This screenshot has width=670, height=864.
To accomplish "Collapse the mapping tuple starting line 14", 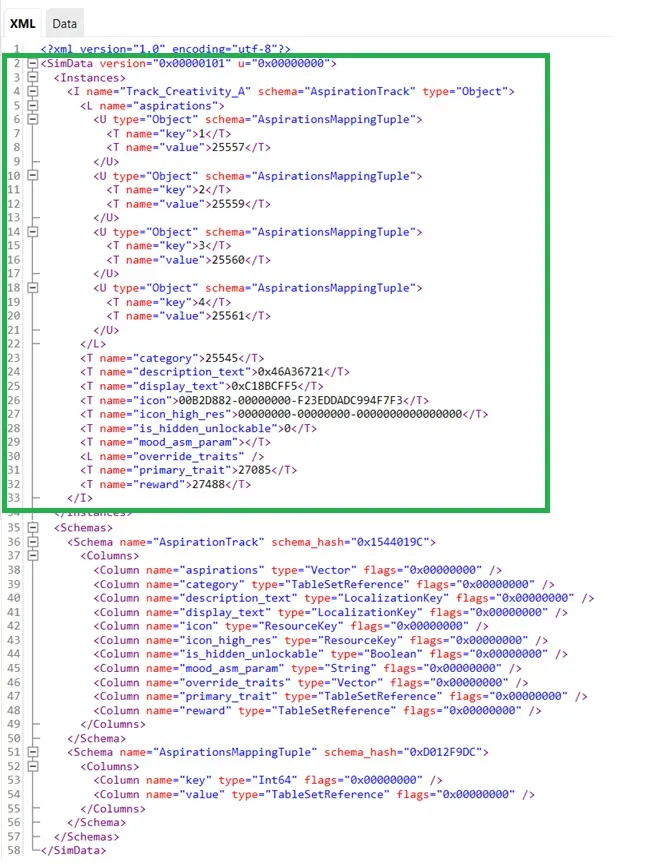I will point(33,231).
